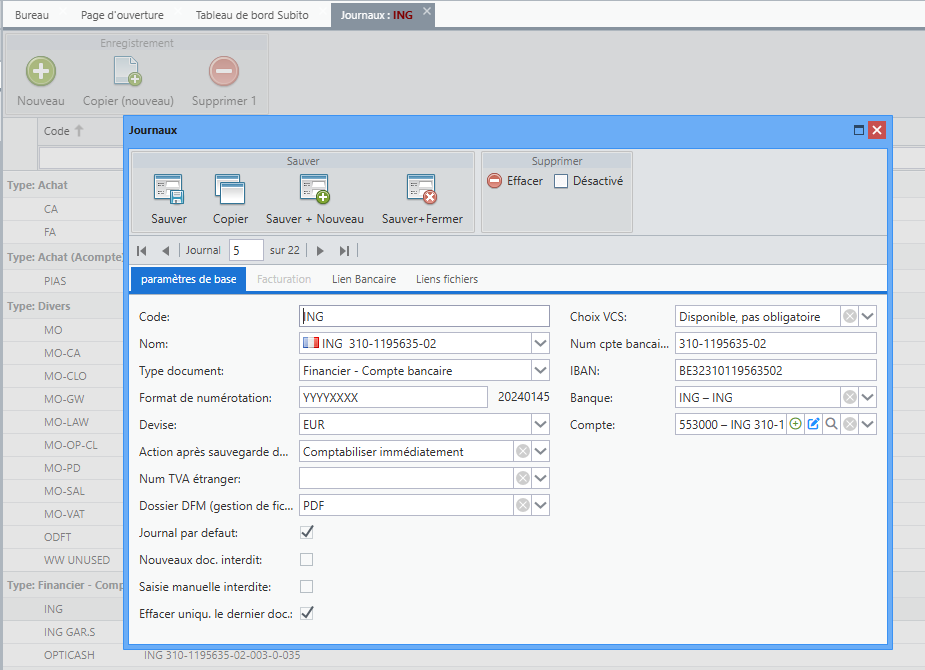This screenshot has width=925, height=670.
Task: Select the MO-VAT journal row
Action: point(64,514)
